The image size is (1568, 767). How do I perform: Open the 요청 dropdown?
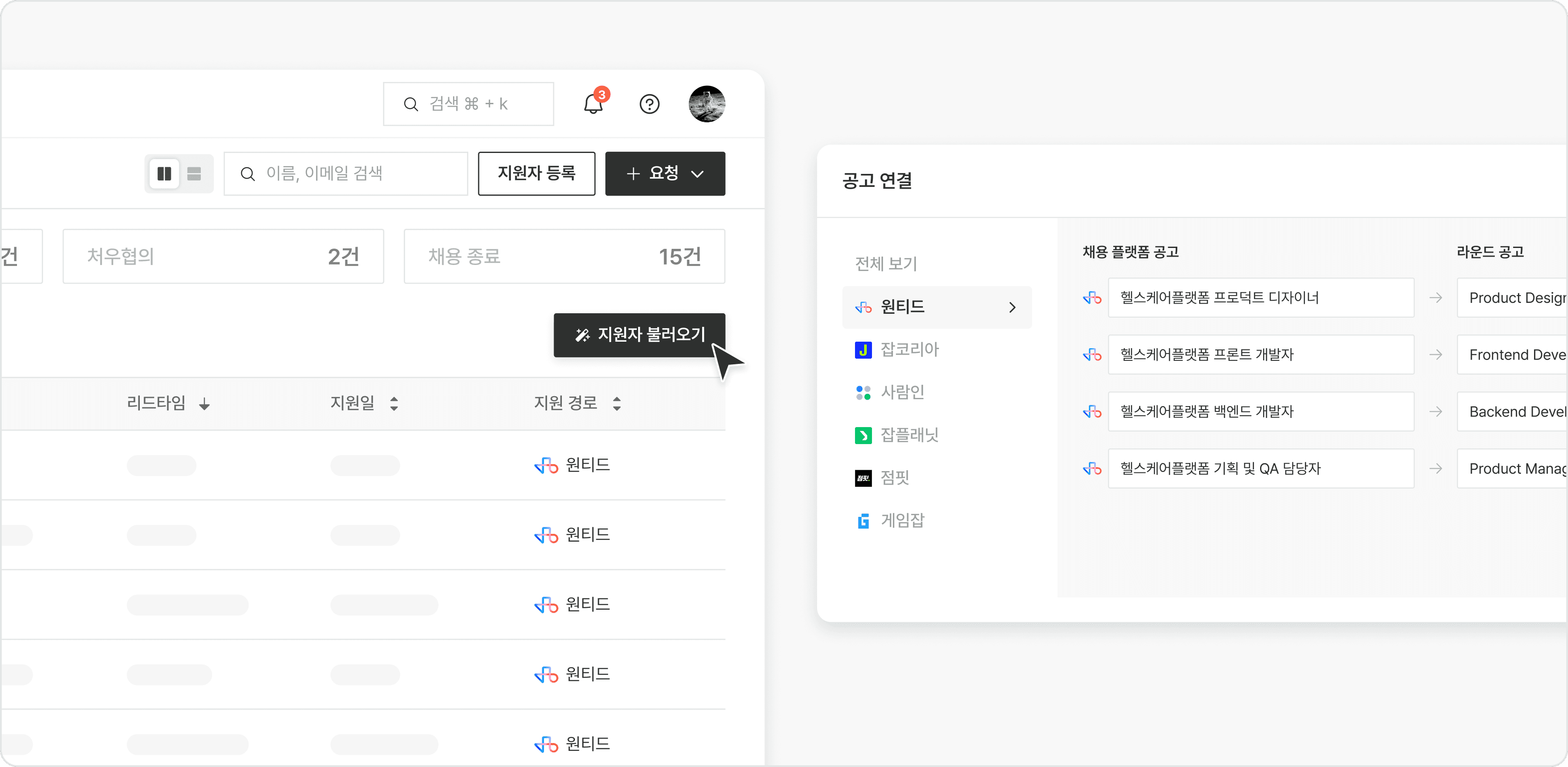pos(665,173)
